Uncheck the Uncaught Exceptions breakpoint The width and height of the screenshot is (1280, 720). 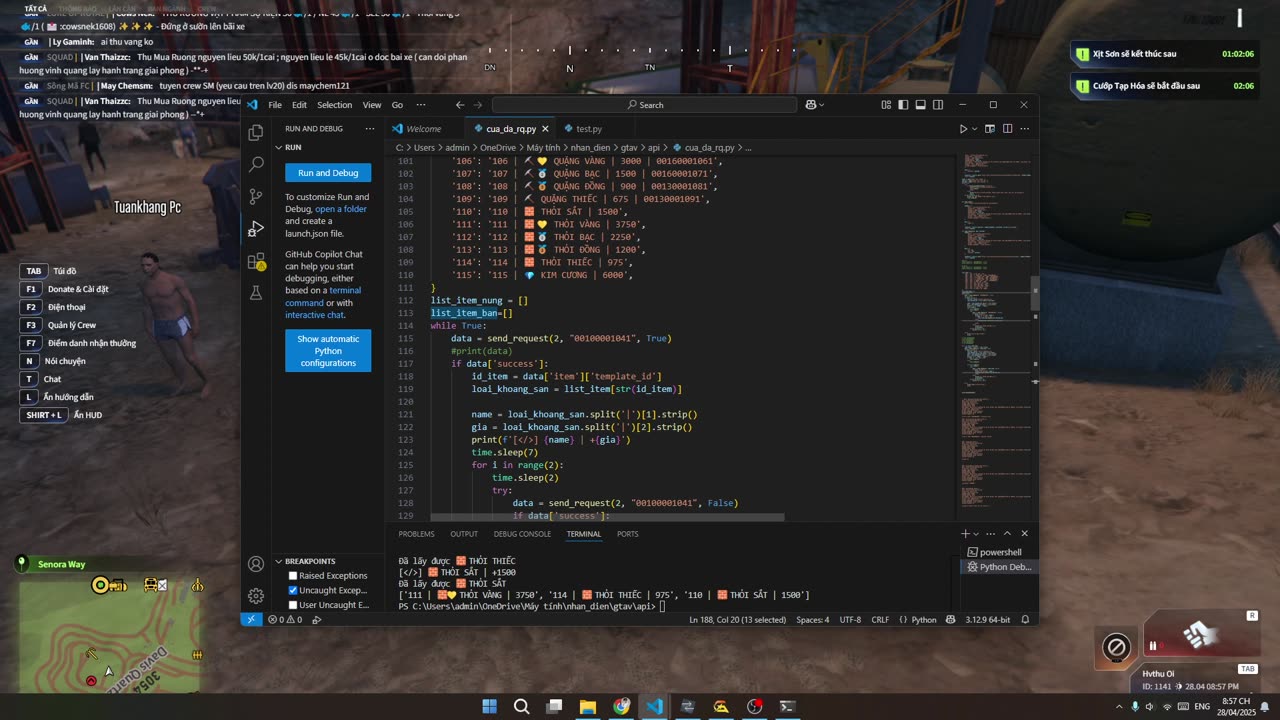[x=293, y=590]
